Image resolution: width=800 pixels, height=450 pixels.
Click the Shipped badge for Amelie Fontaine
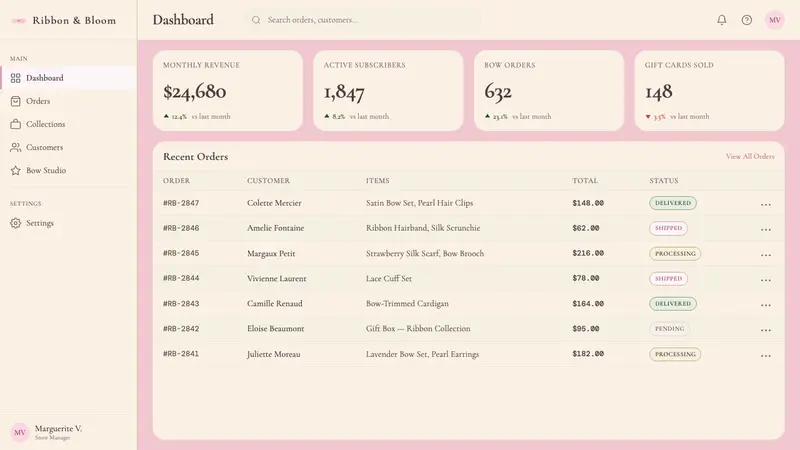pyautogui.click(x=668, y=228)
